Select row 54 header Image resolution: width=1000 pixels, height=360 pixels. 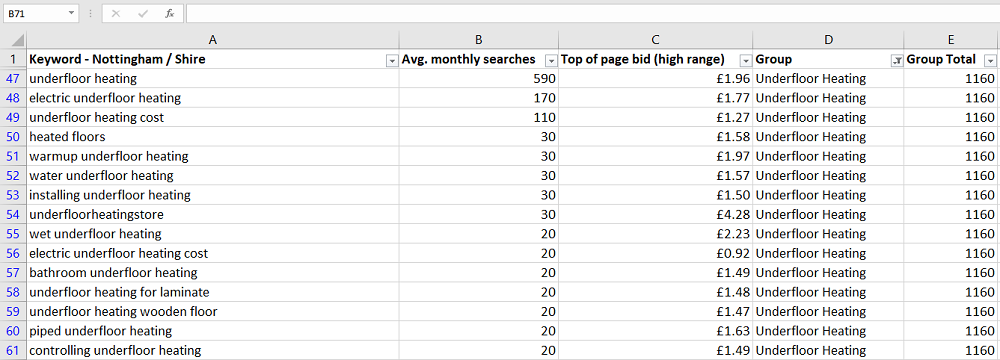click(x=13, y=215)
